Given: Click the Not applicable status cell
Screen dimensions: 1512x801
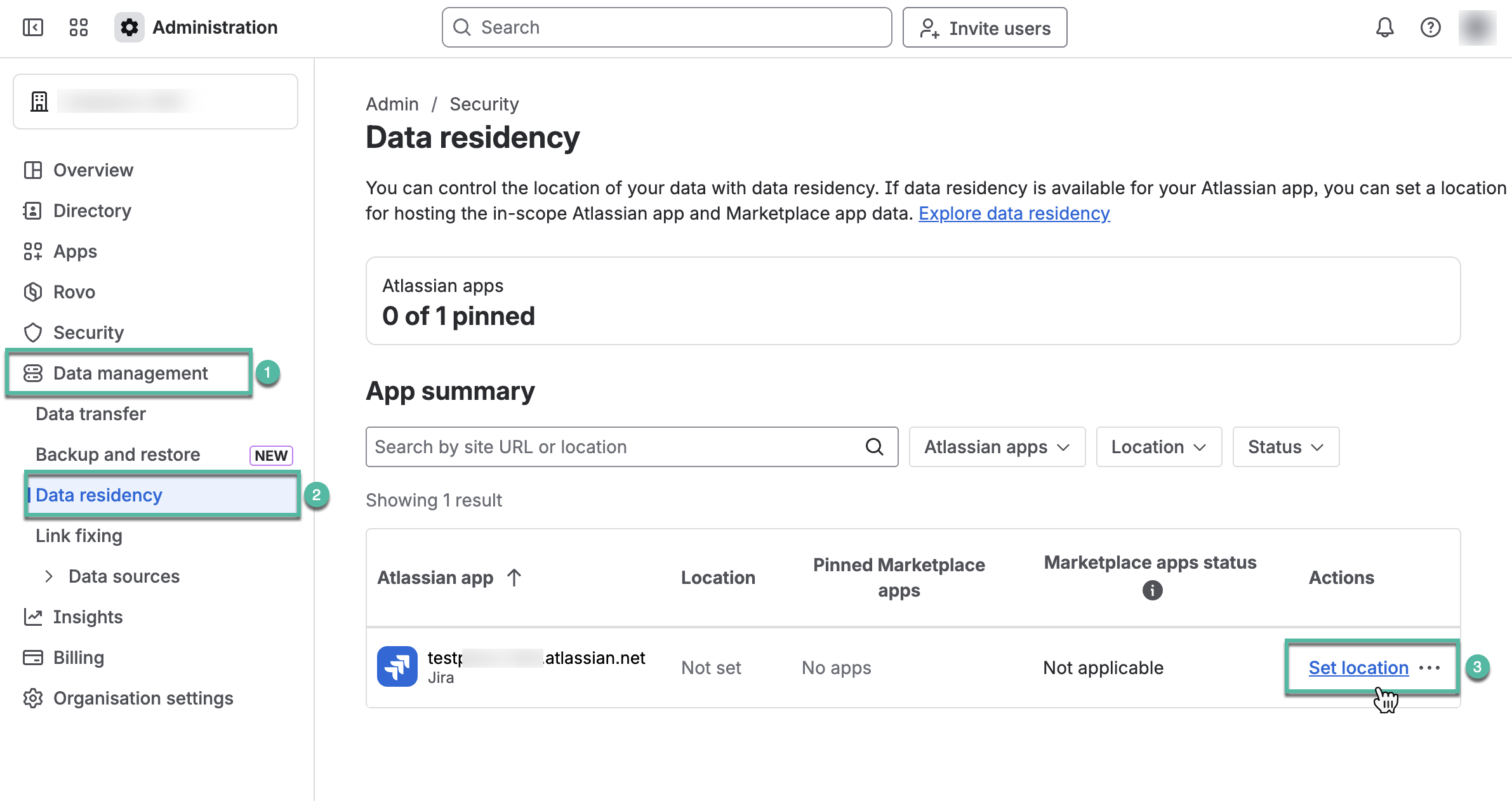Looking at the screenshot, I should pyautogui.click(x=1103, y=668).
